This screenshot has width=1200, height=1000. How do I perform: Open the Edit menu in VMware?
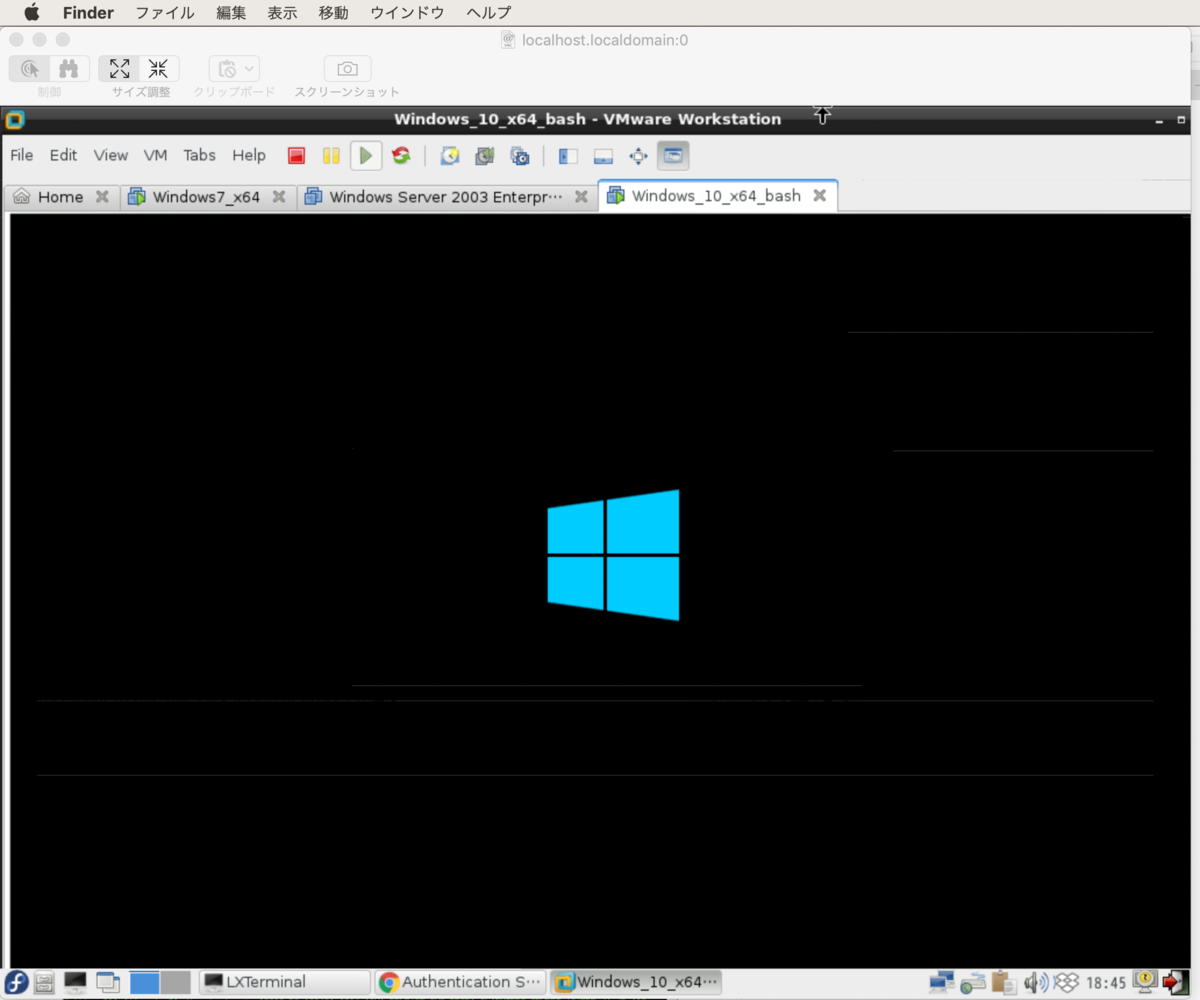coord(63,155)
